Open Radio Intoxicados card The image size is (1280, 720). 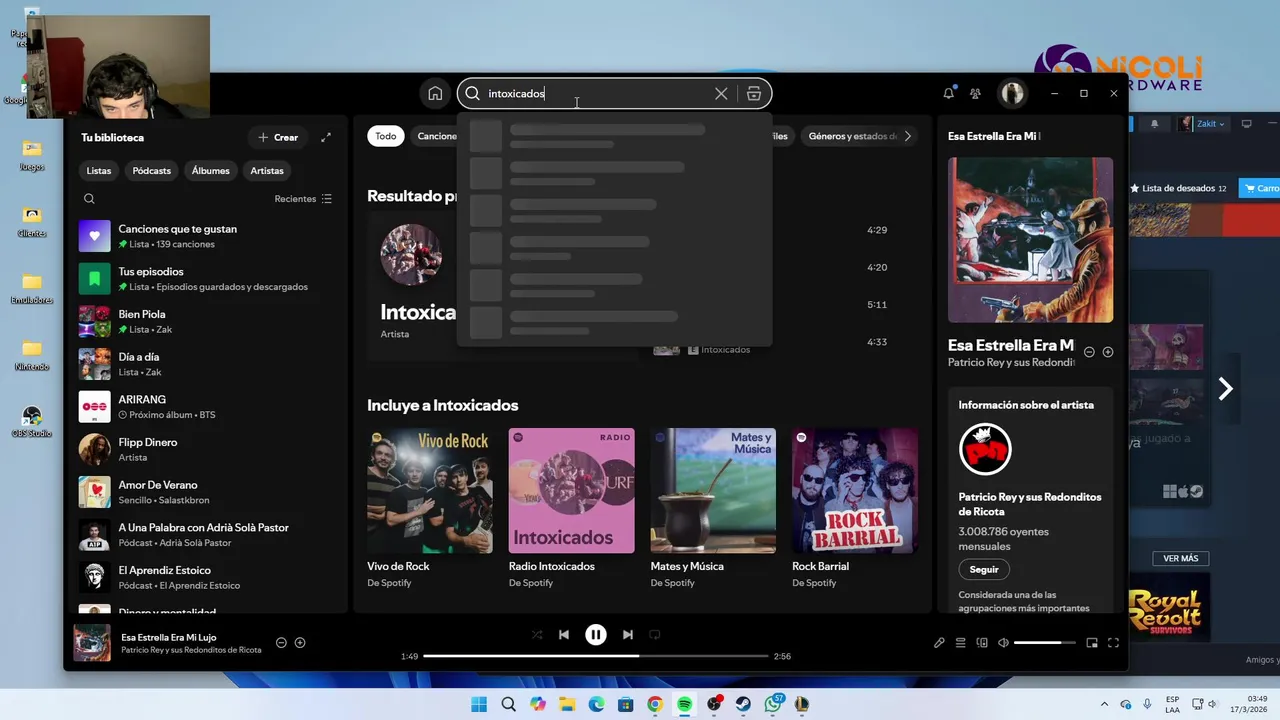coord(571,508)
